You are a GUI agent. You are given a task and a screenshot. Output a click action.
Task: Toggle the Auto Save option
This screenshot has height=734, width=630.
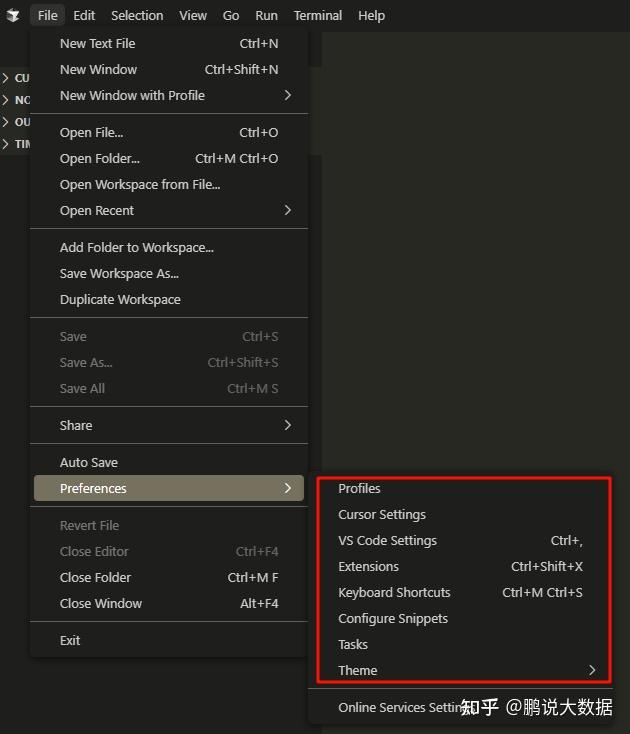pyautogui.click(x=89, y=463)
